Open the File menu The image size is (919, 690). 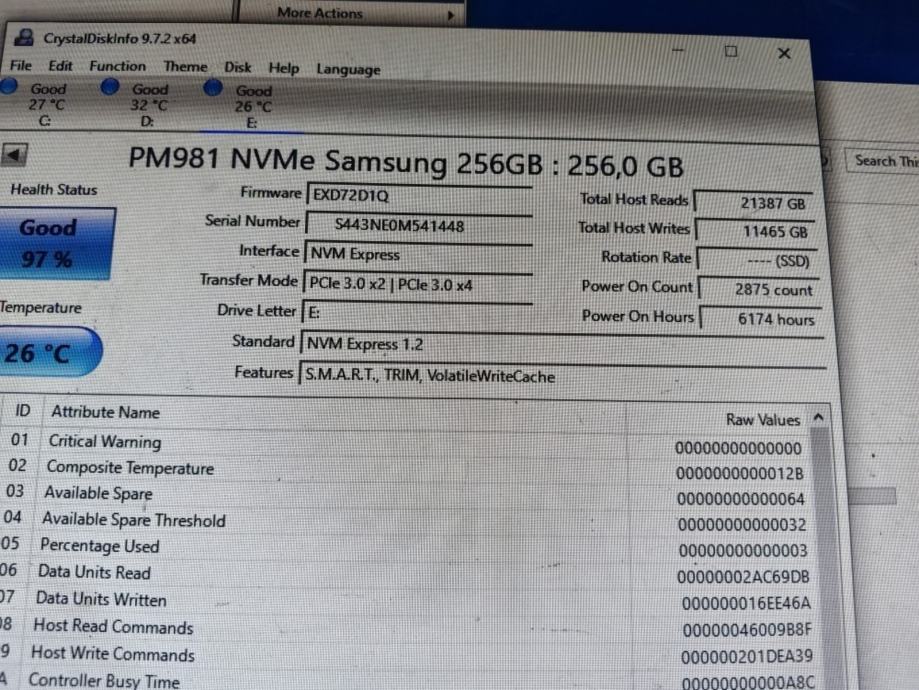pyautogui.click(x=21, y=65)
